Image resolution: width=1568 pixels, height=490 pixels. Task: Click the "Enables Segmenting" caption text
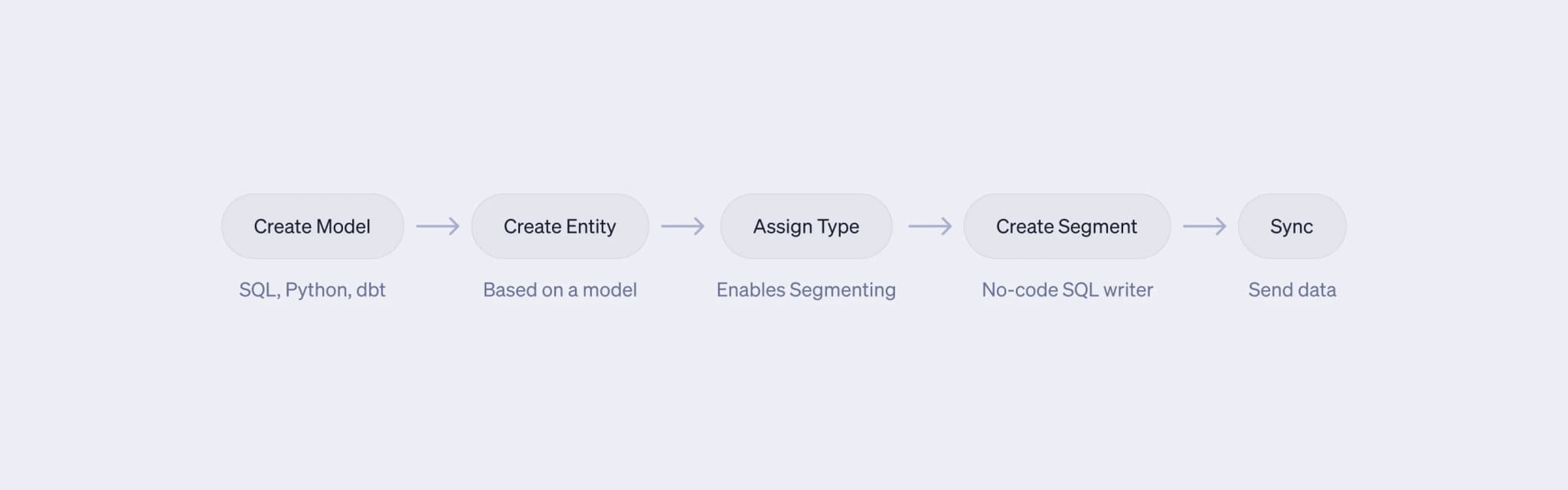tap(806, 290)
